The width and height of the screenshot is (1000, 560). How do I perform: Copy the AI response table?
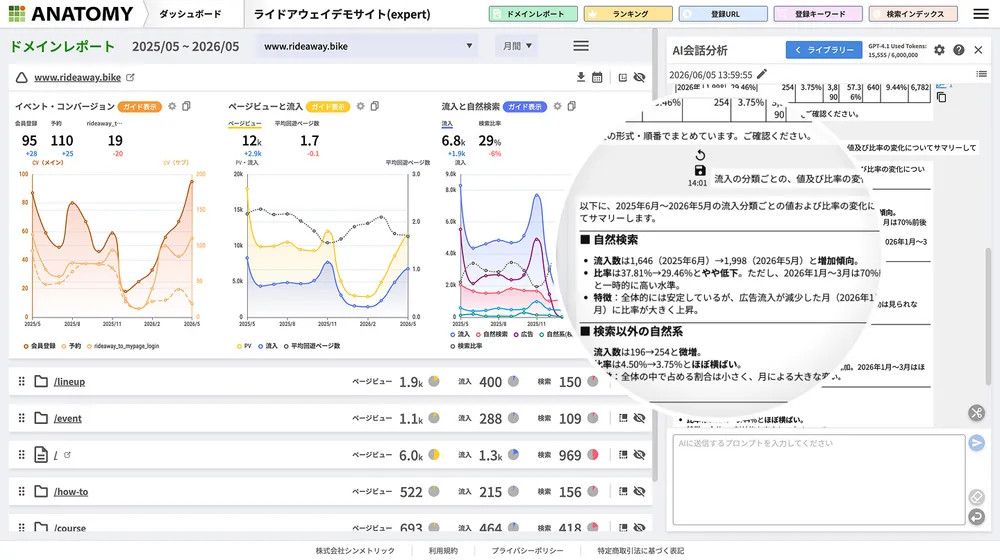[x=941, y=98]
